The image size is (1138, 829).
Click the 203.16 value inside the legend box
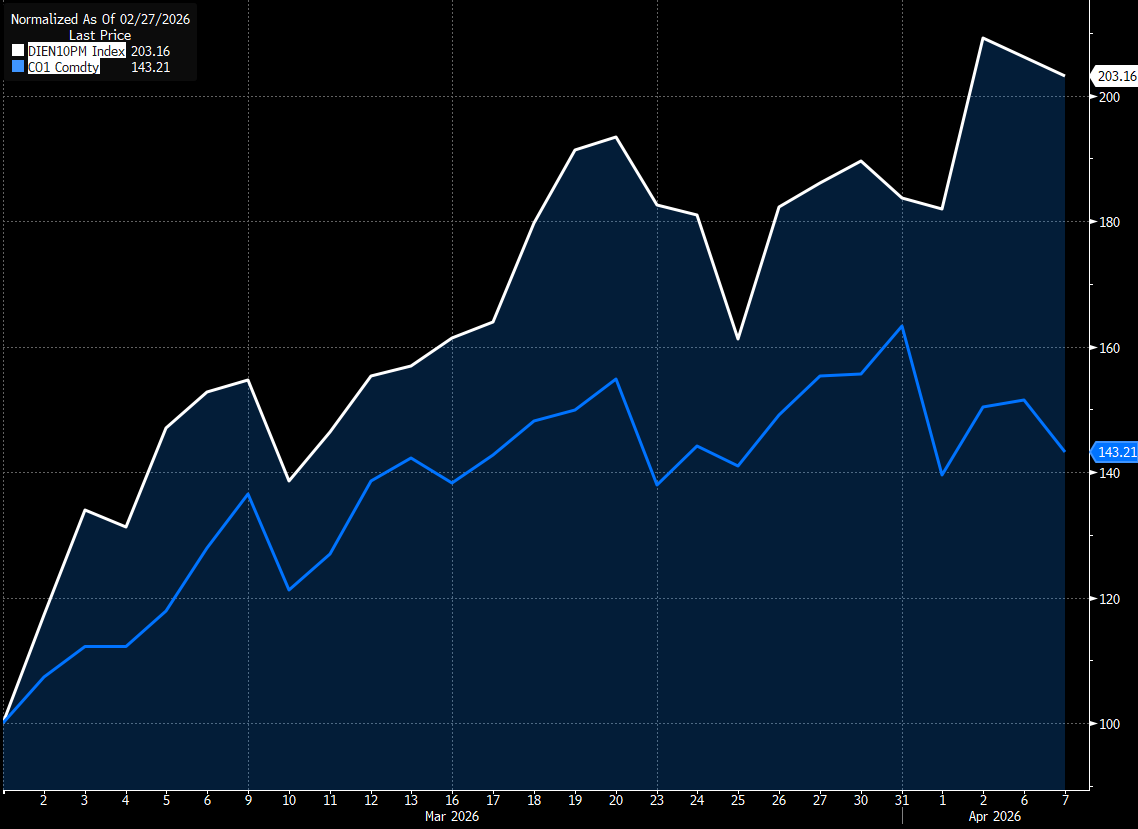[x=151, y=50]
